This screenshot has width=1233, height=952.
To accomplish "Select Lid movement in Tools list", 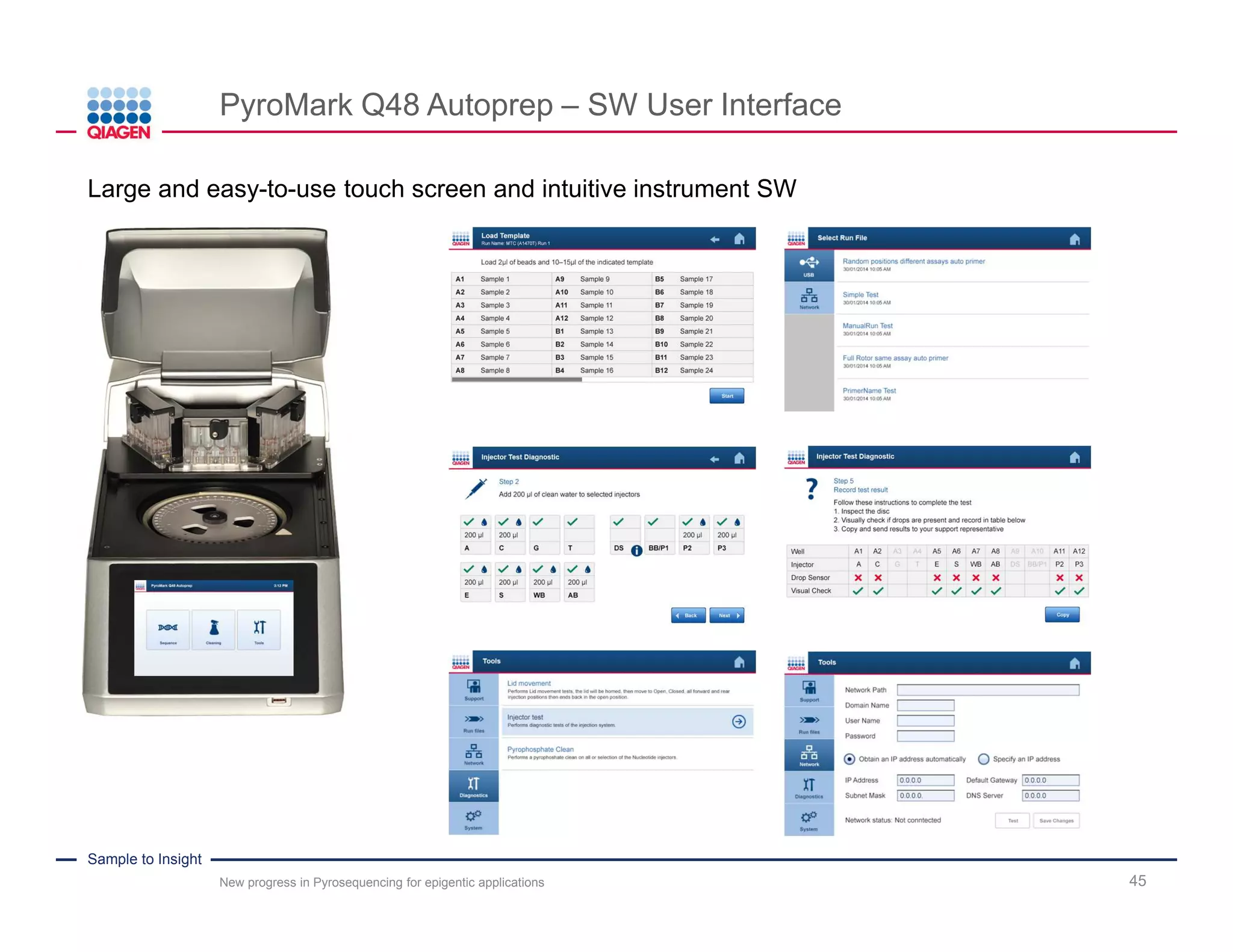I will tap(627, 690).
